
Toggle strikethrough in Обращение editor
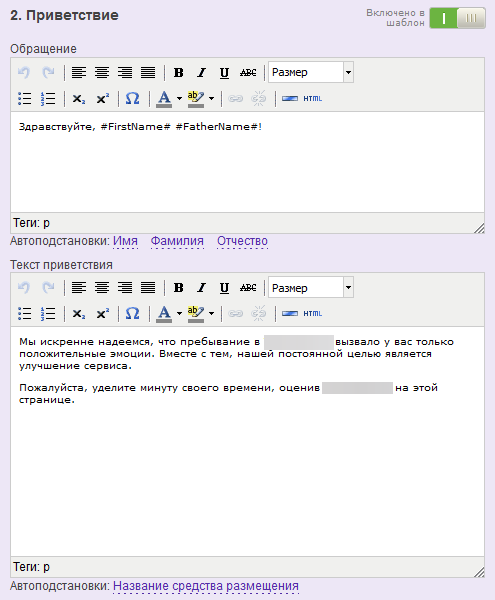(248, 72)
